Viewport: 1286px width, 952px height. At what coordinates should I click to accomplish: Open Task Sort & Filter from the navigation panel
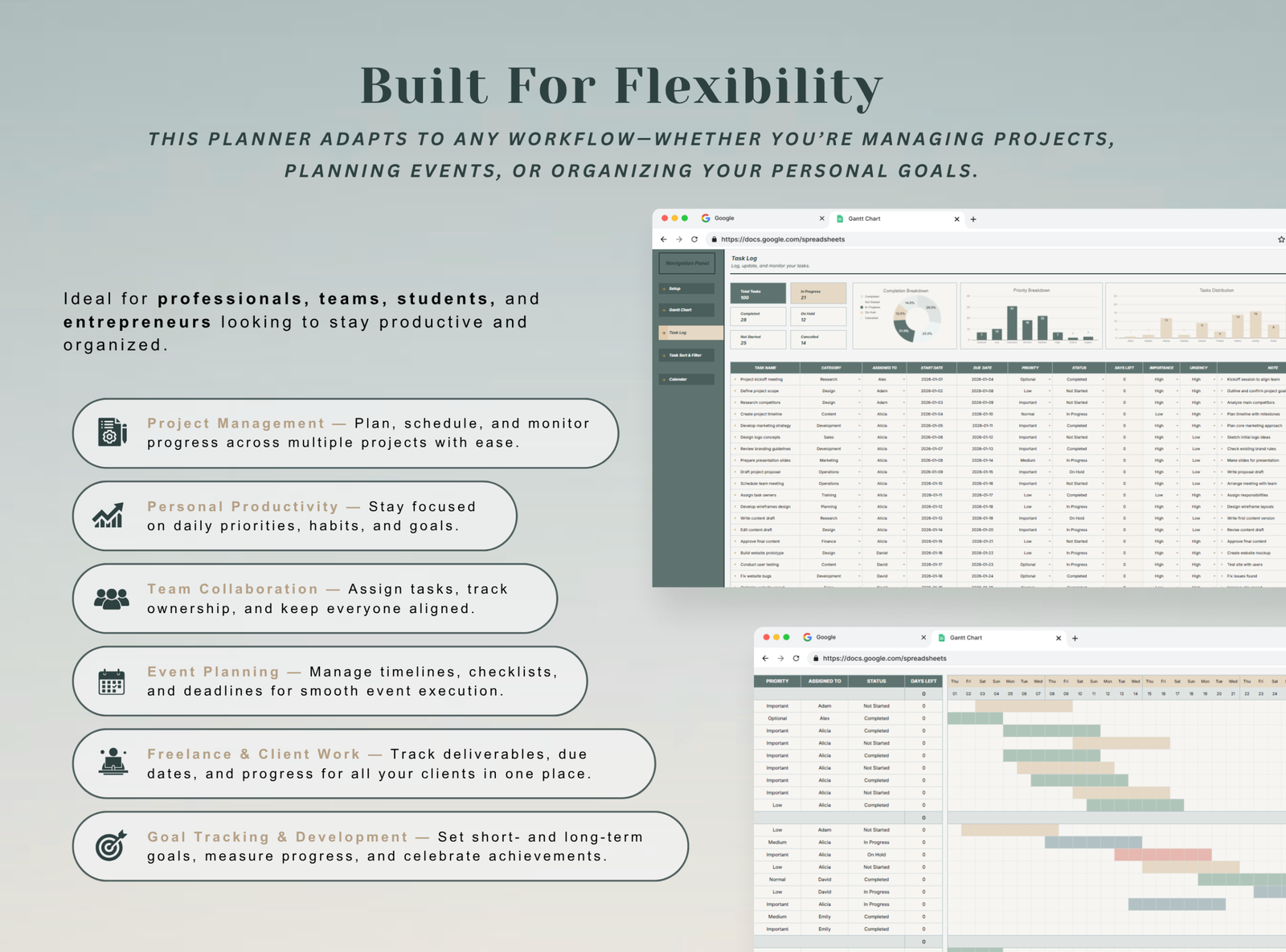686,355
